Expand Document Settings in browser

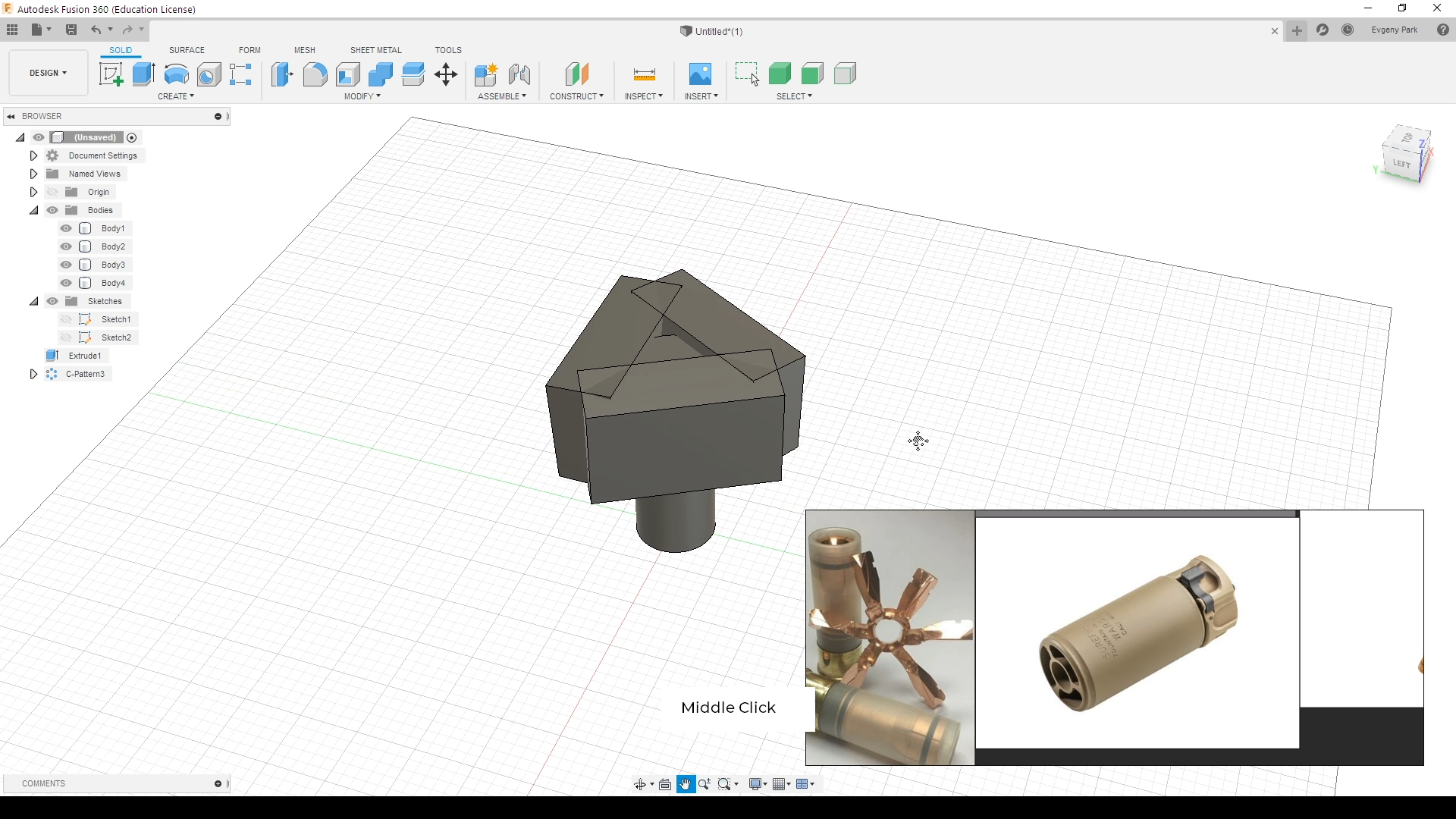33,155
